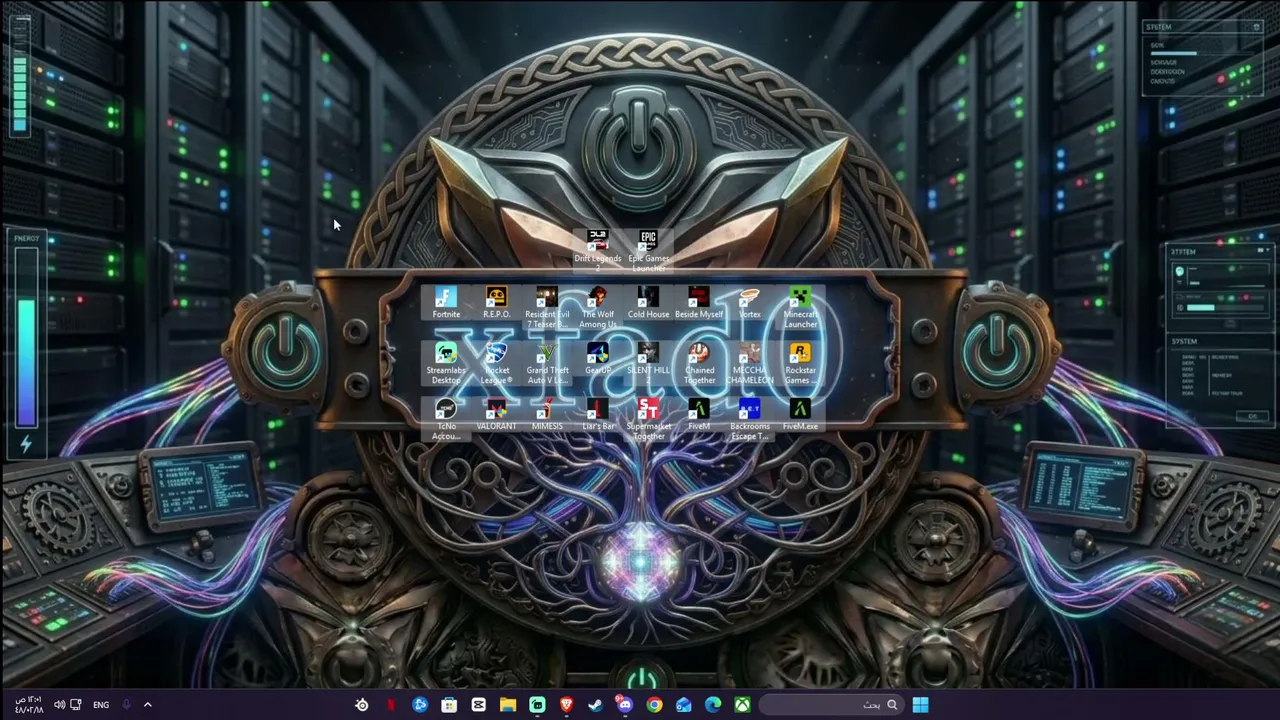
Task: Open the volume control tray icon
Action: pos(58,705)
